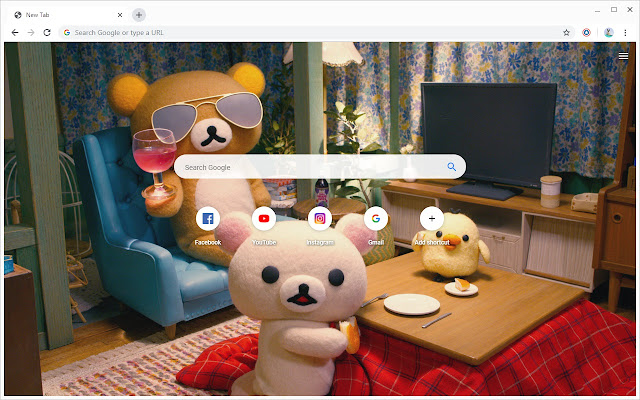640x400 pixels.
Task: Reload the current page
Action: (x=47, y=33)
